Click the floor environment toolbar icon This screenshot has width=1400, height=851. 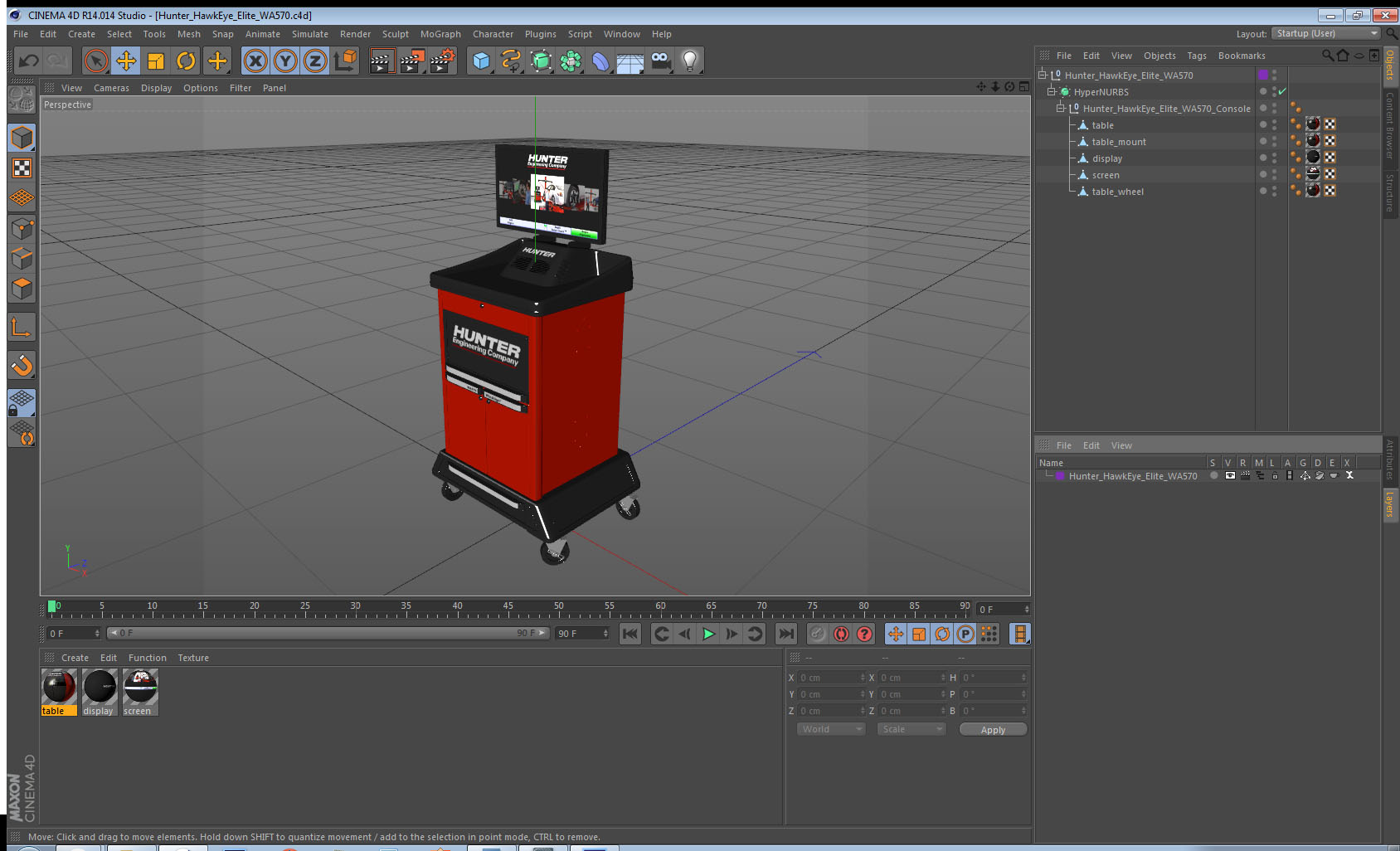[630, 61]
